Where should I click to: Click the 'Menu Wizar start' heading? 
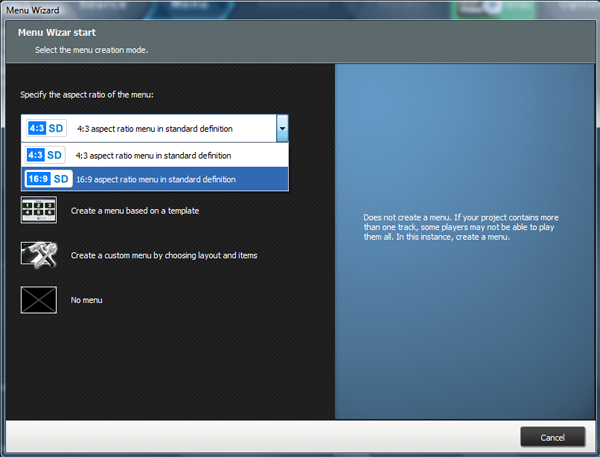[57, 33]
